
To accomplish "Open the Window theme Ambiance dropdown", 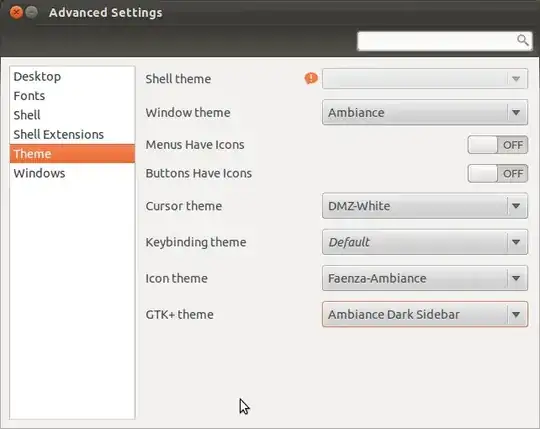I will pos(425,113).
